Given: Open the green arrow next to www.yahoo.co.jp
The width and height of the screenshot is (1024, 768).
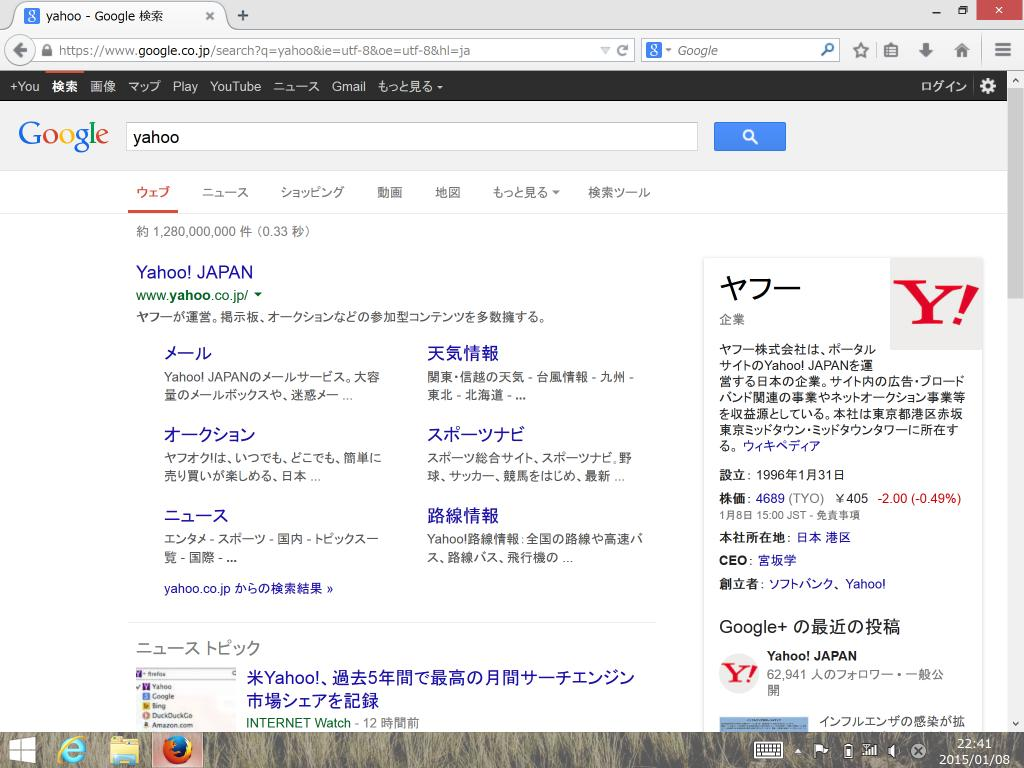Looking at the screenshot, I should pyautogui.click(x=258, y=295).
